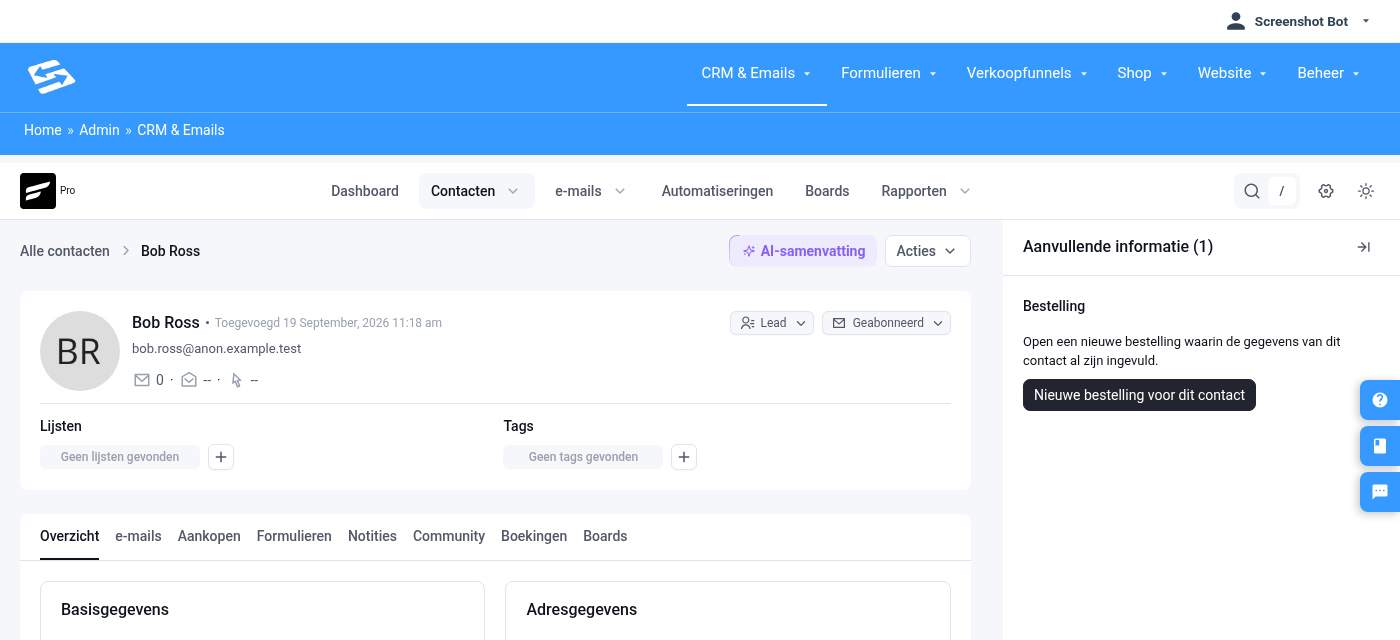Click the click rate cursor icon

pyautogui.click(x=237, y=380)
